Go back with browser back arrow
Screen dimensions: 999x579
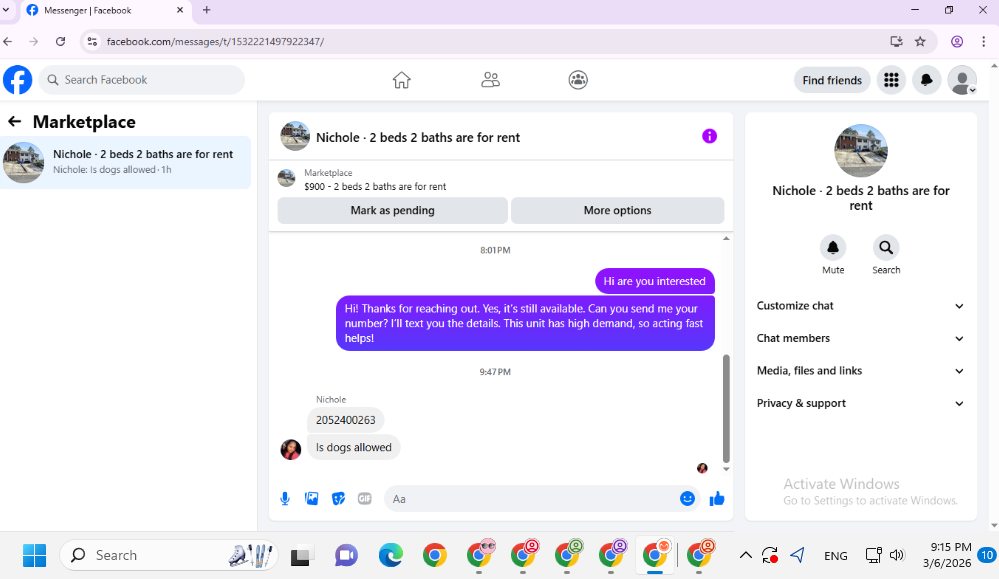(8, 41)
